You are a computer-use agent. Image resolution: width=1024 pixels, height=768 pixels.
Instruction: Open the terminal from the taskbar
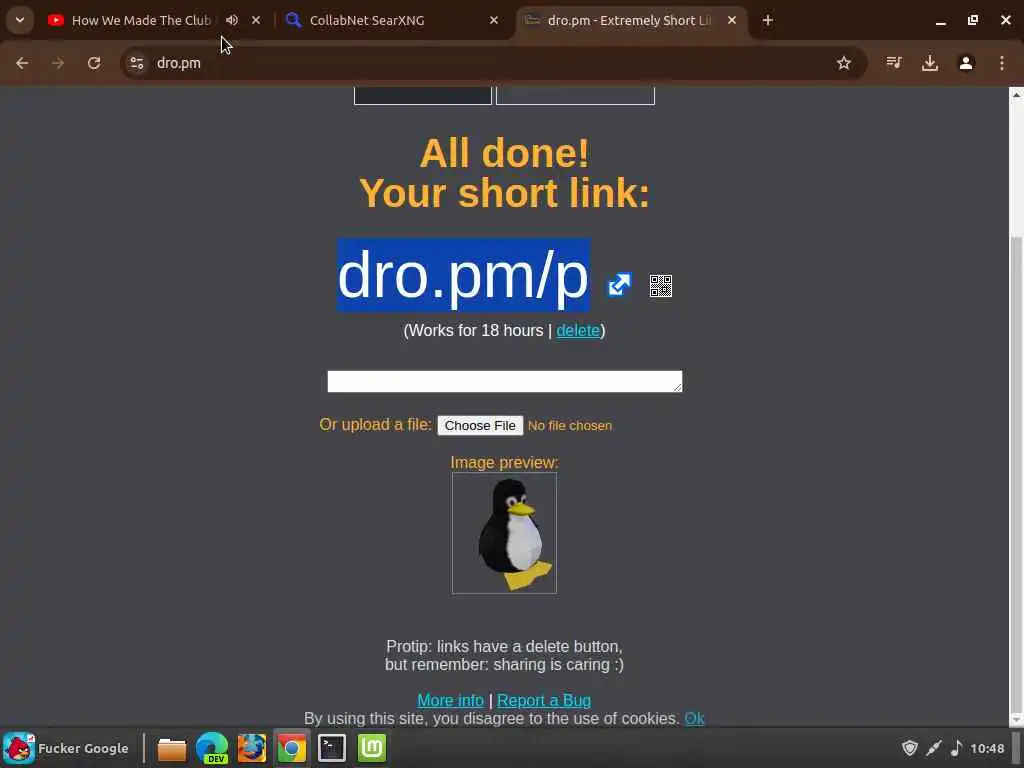(332, 748)
